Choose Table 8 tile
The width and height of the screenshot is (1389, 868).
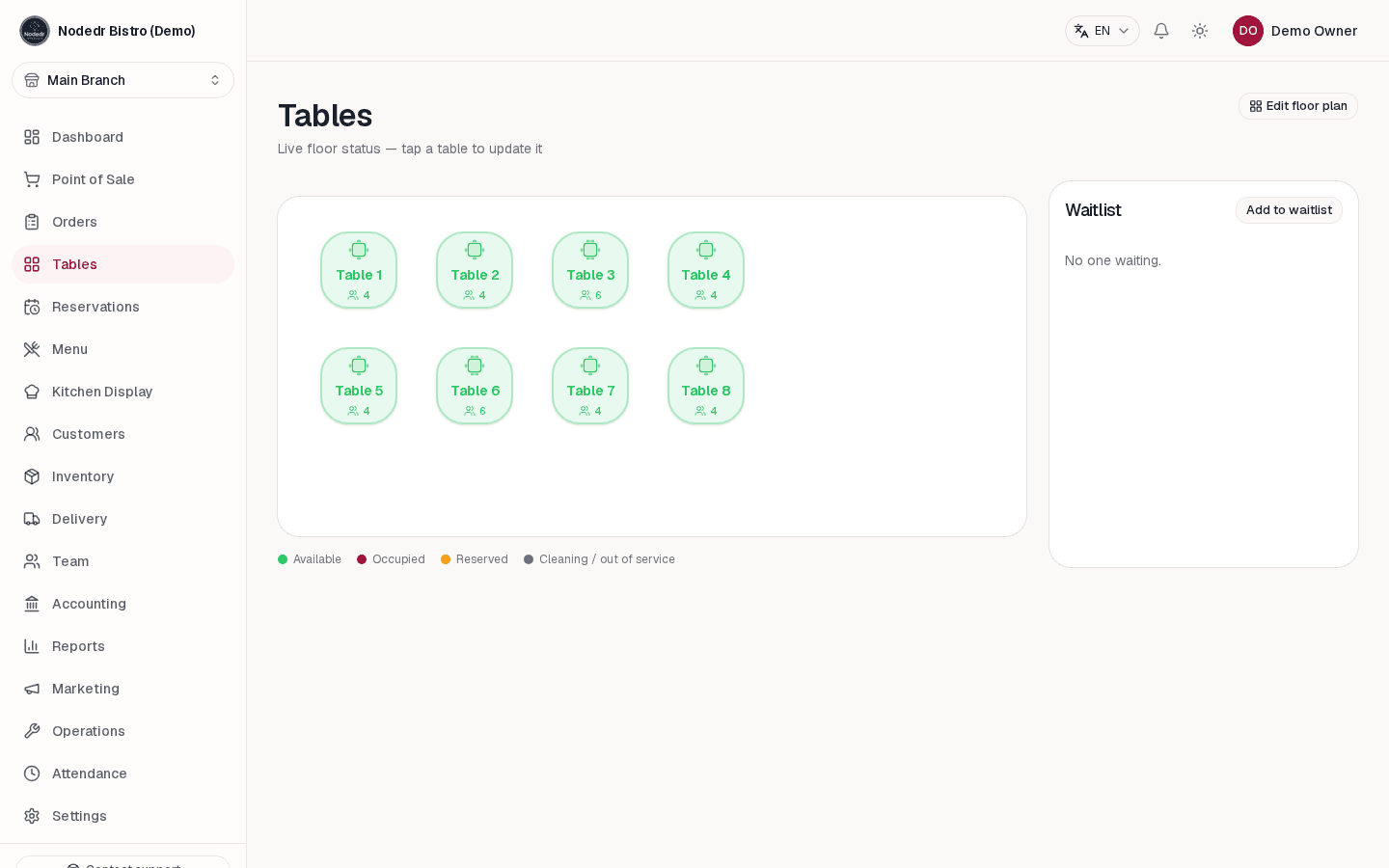[706, 386]
